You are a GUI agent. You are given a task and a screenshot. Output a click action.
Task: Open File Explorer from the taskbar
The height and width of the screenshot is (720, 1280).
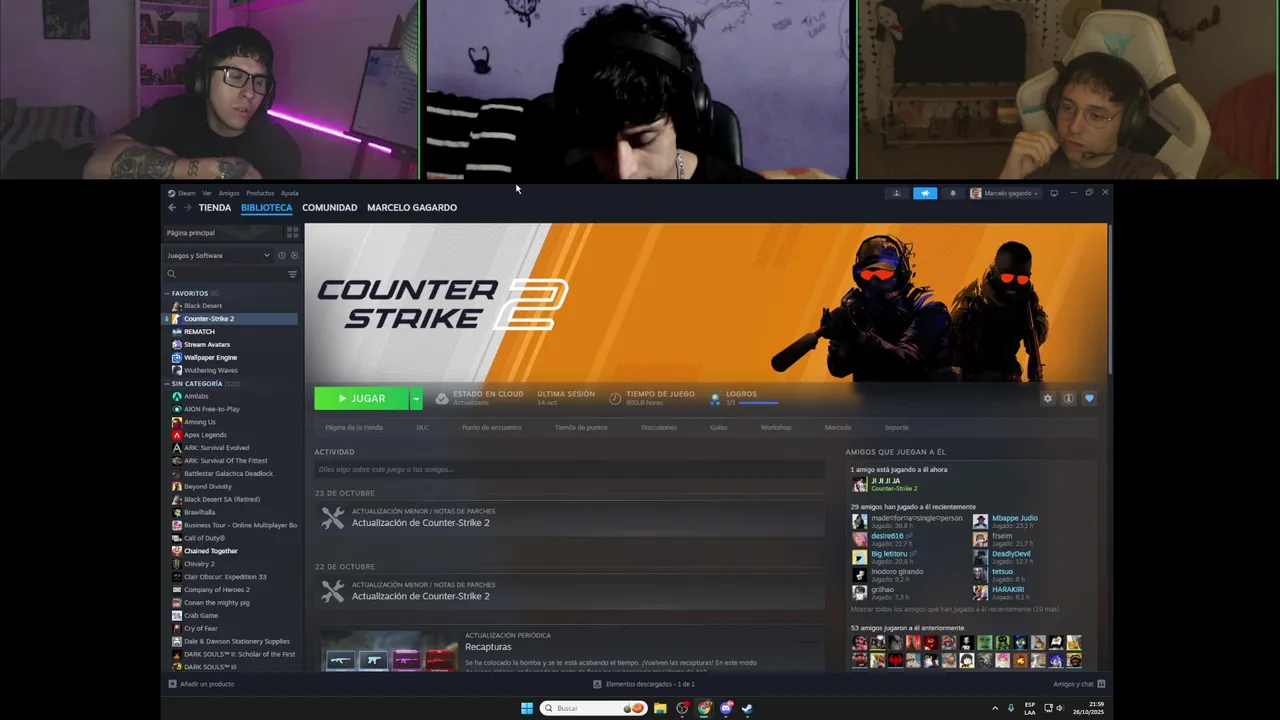click(x=660, y=708)
